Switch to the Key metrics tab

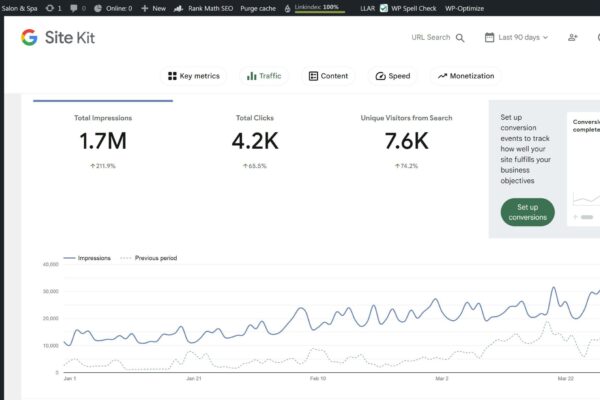tap(192, 76)
